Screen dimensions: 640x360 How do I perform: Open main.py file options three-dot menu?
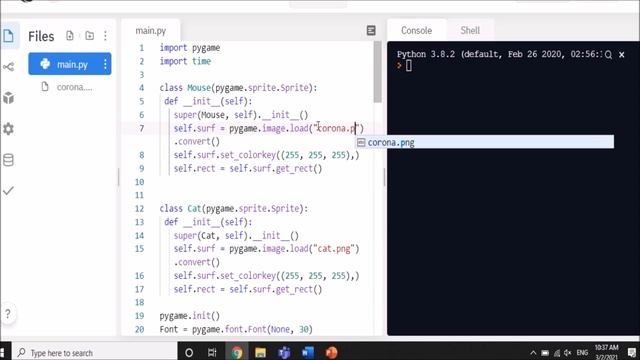tap(105, 64)
